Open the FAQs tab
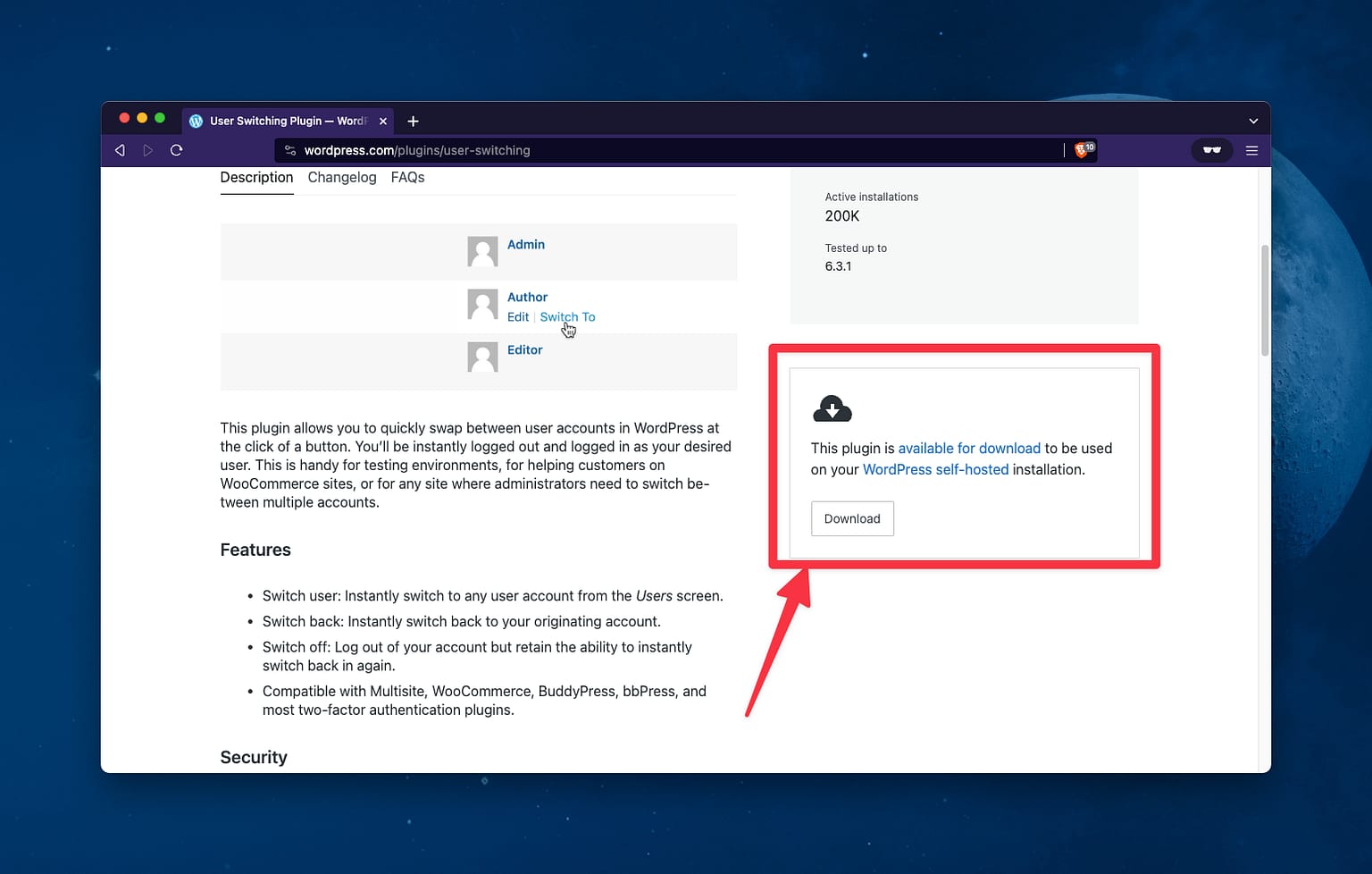Screen dimensions: 1372x874 [x=407, y=178]
